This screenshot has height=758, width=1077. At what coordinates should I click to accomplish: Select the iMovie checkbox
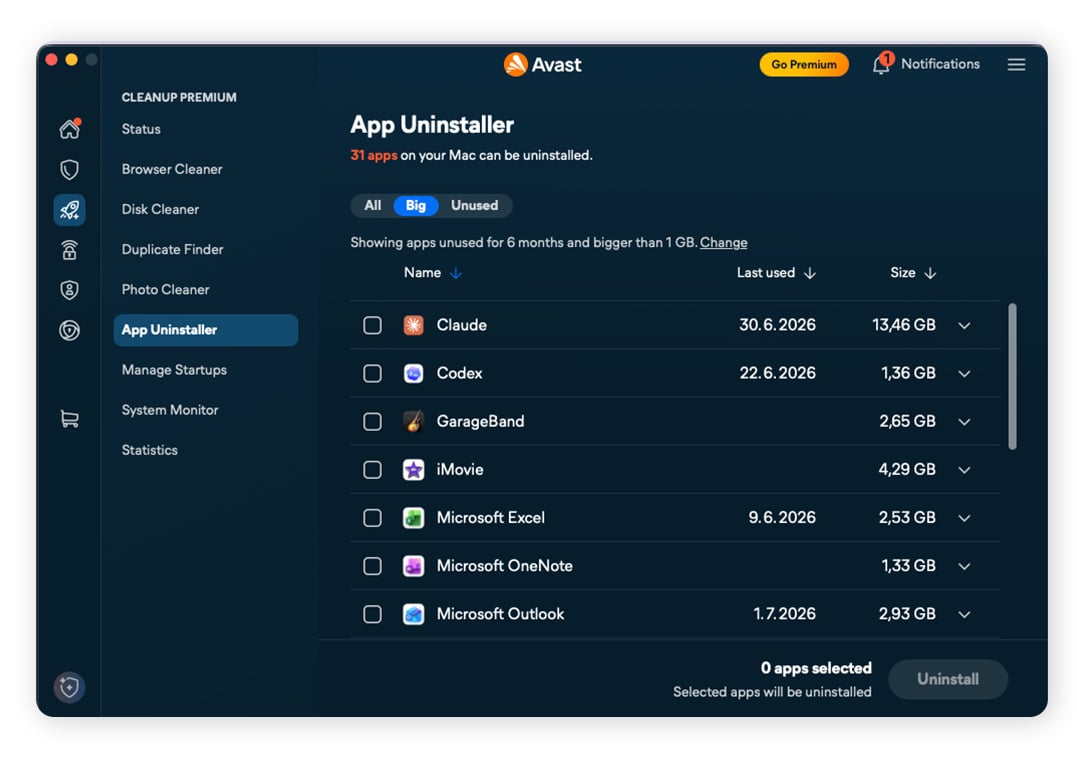tap(372, 469)
